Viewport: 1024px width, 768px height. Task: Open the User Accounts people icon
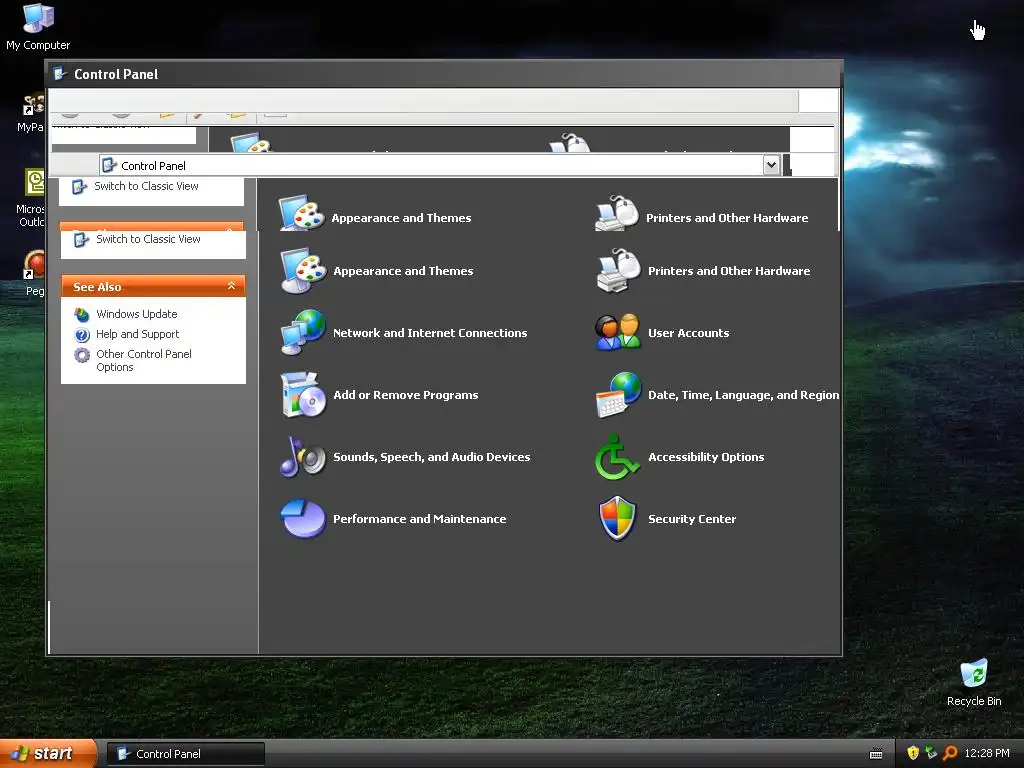617,332
